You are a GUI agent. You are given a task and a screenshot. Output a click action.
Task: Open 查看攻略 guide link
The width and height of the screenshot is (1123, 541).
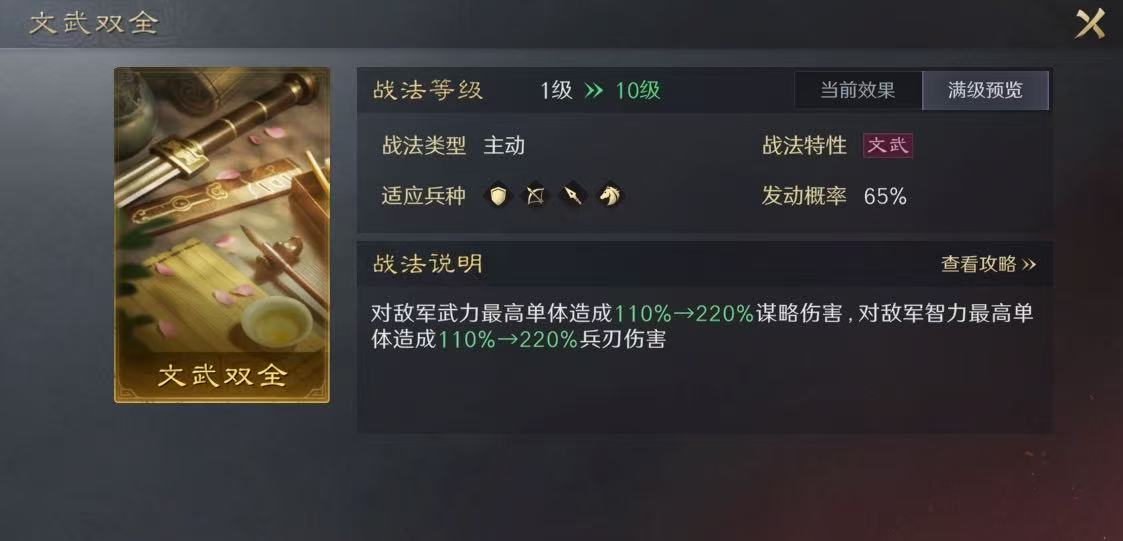click(x=988, y=264)
